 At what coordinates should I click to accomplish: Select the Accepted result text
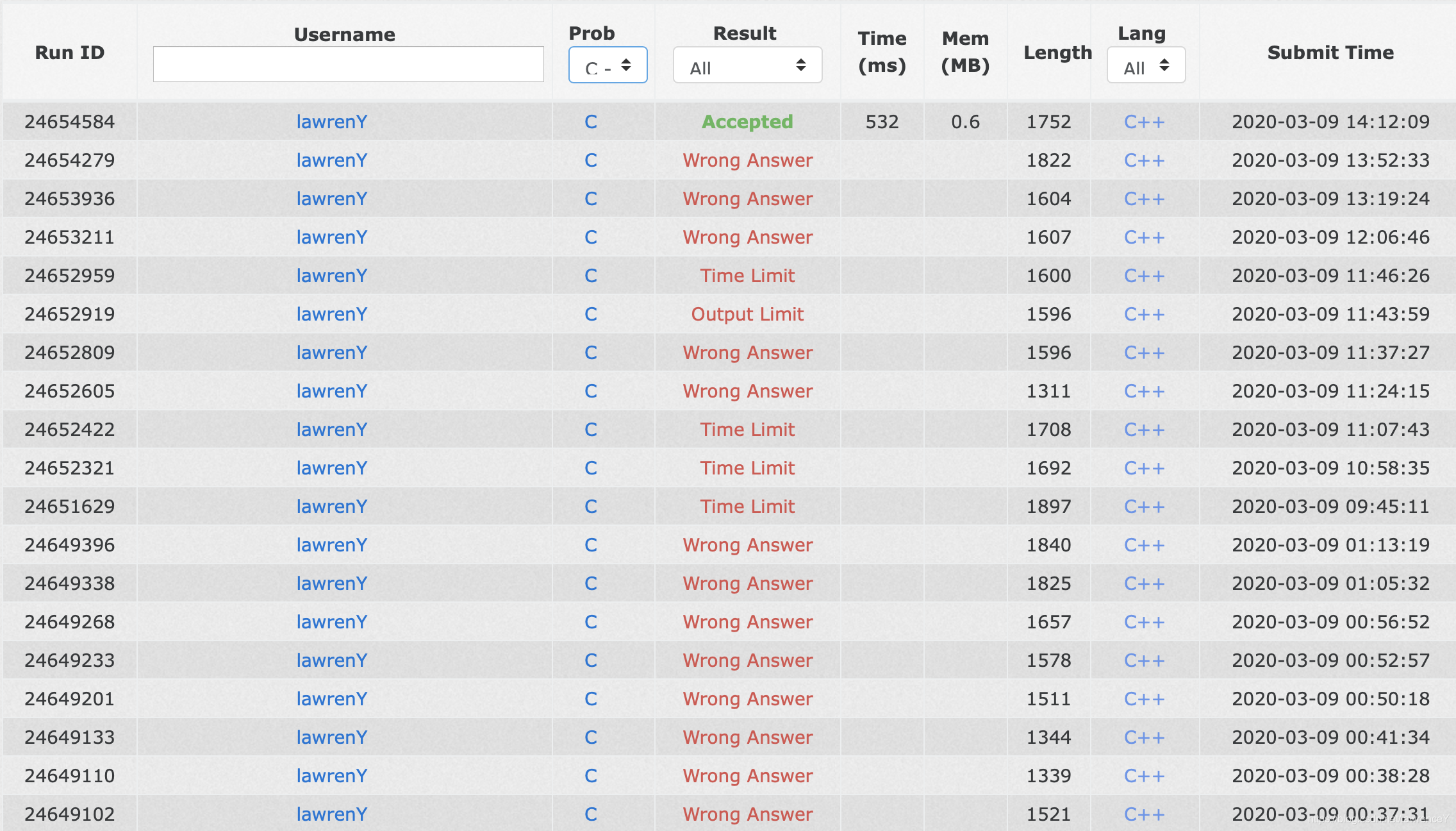point(747,122)
